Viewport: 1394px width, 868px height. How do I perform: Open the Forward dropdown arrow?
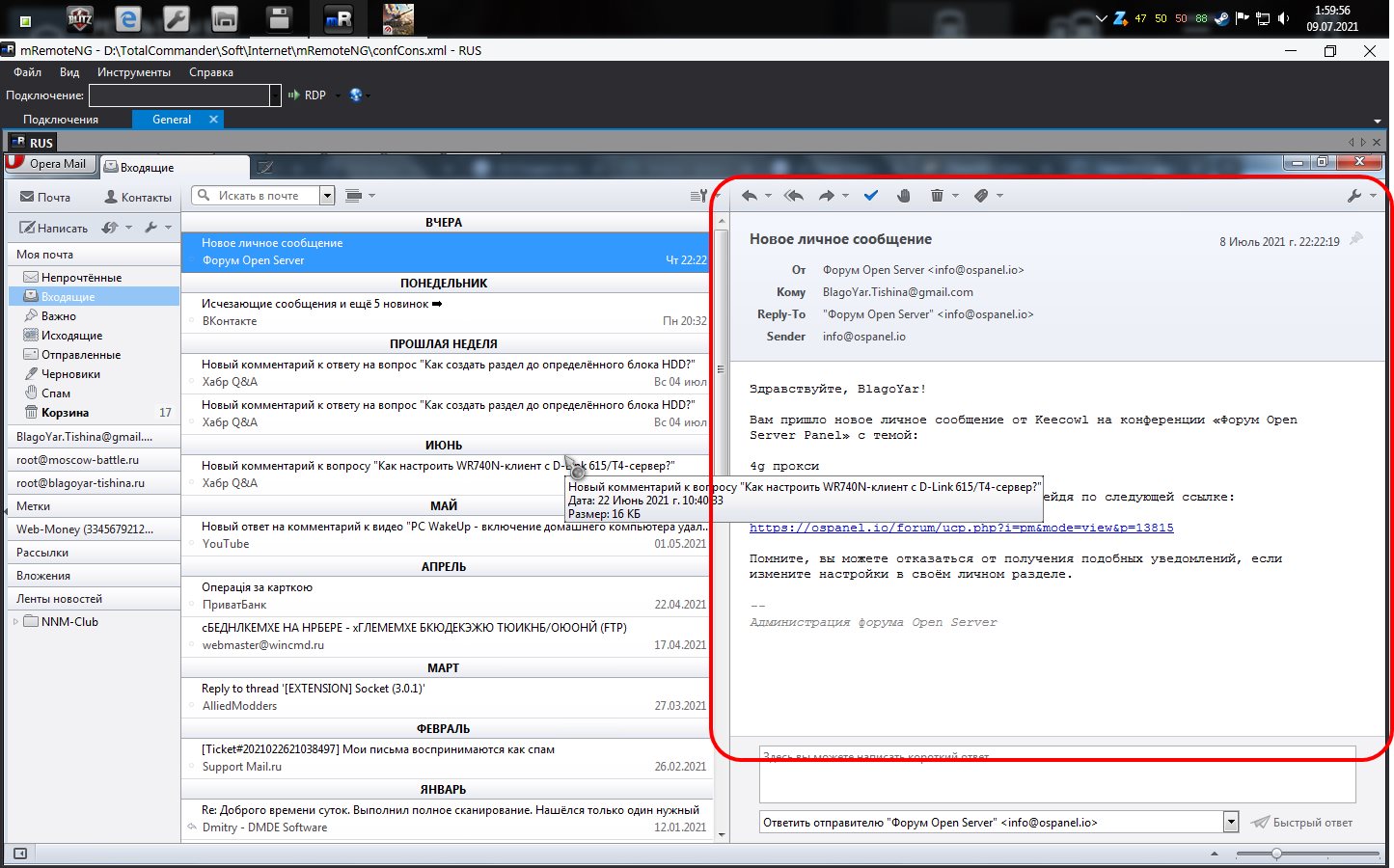846,197
